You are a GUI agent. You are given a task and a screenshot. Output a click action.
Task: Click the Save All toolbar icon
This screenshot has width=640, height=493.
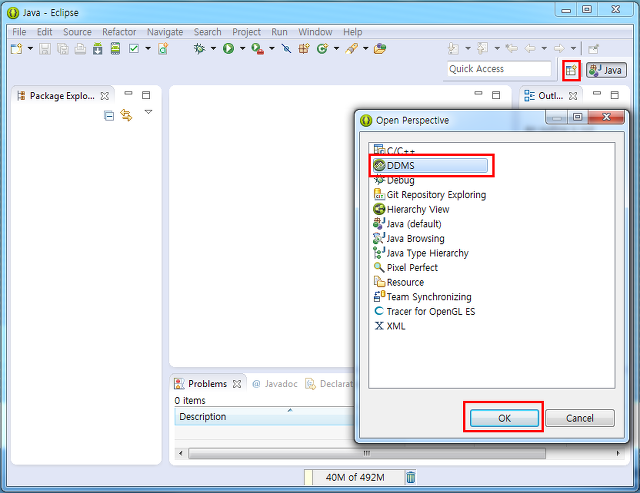[x=63, y=49]
